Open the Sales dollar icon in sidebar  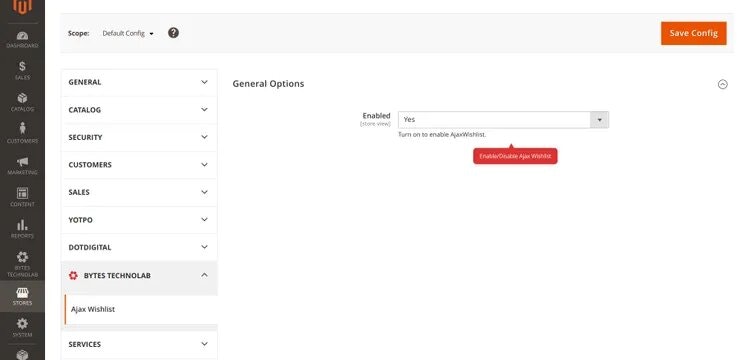[22, 66]
